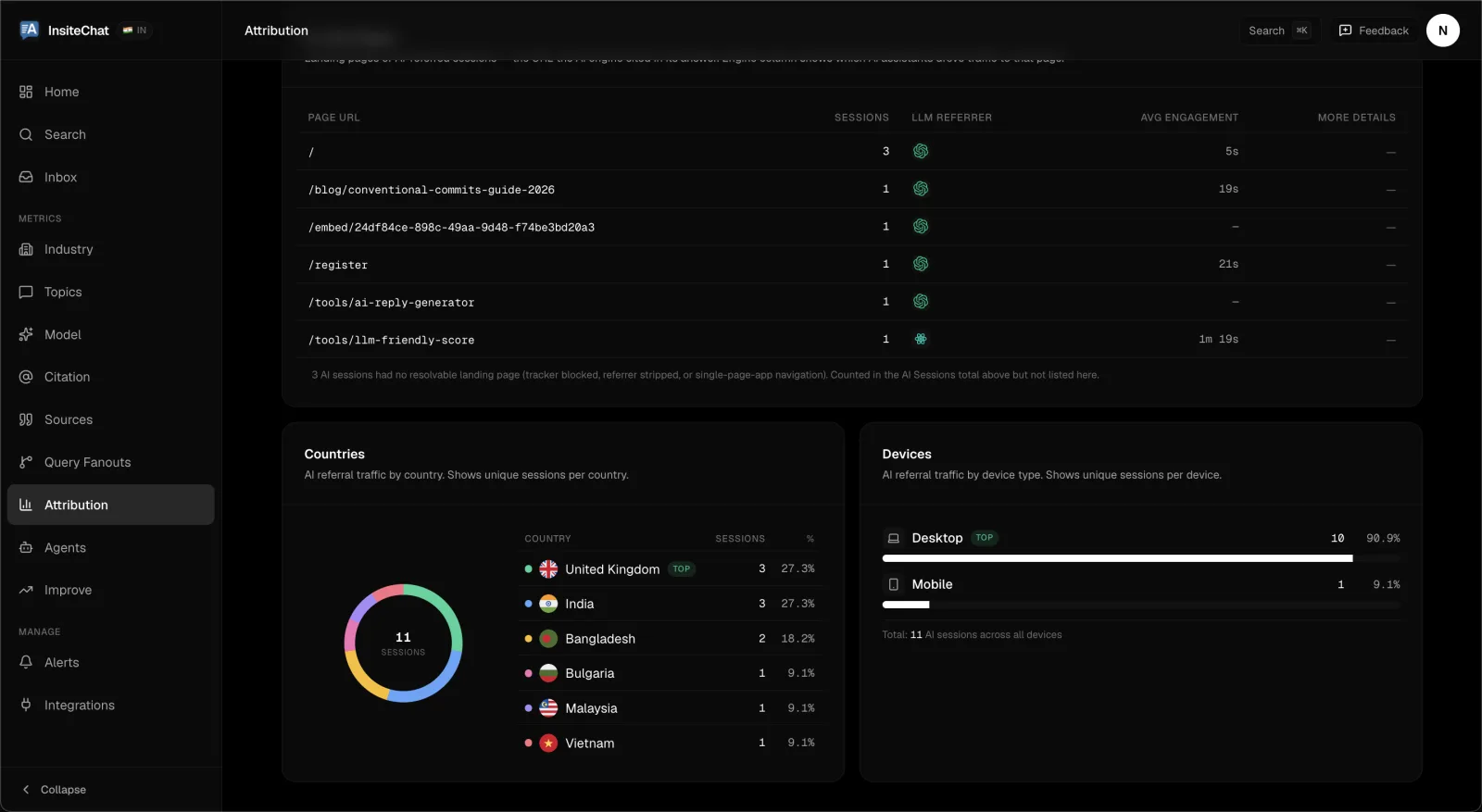Click the sessions donut chart center
Image resolution: width=1482 pixels, height=812 pixels.
pos(403,643)
